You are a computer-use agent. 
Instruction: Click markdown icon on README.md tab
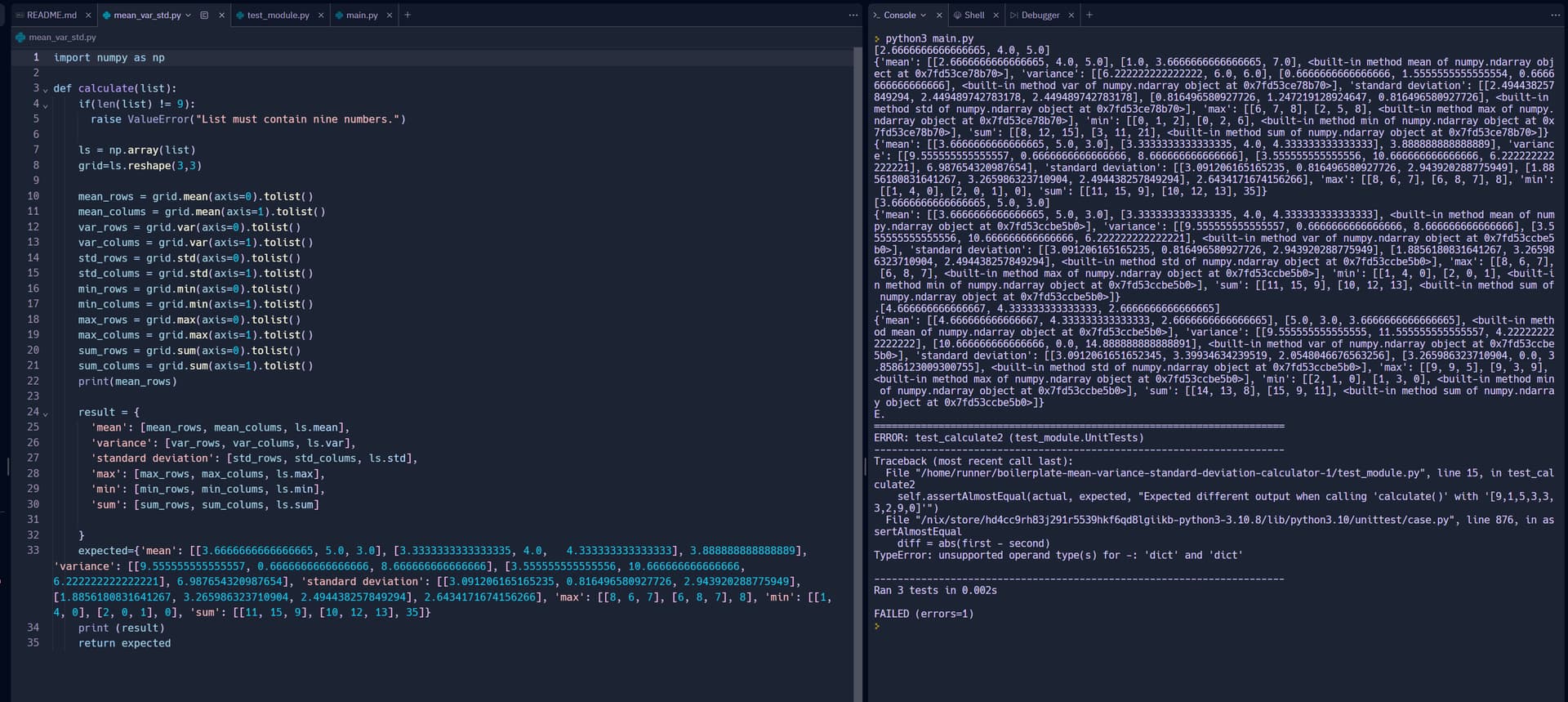[x=20, y=15]
